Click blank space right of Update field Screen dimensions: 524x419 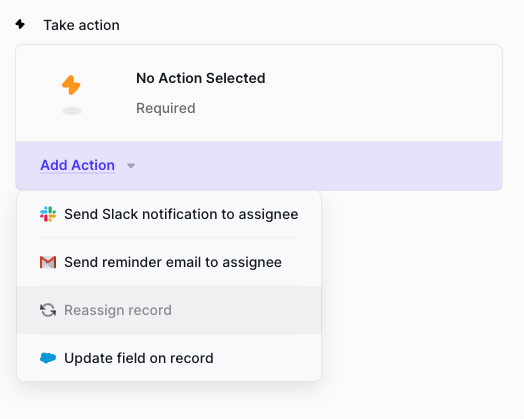(267, 358)
